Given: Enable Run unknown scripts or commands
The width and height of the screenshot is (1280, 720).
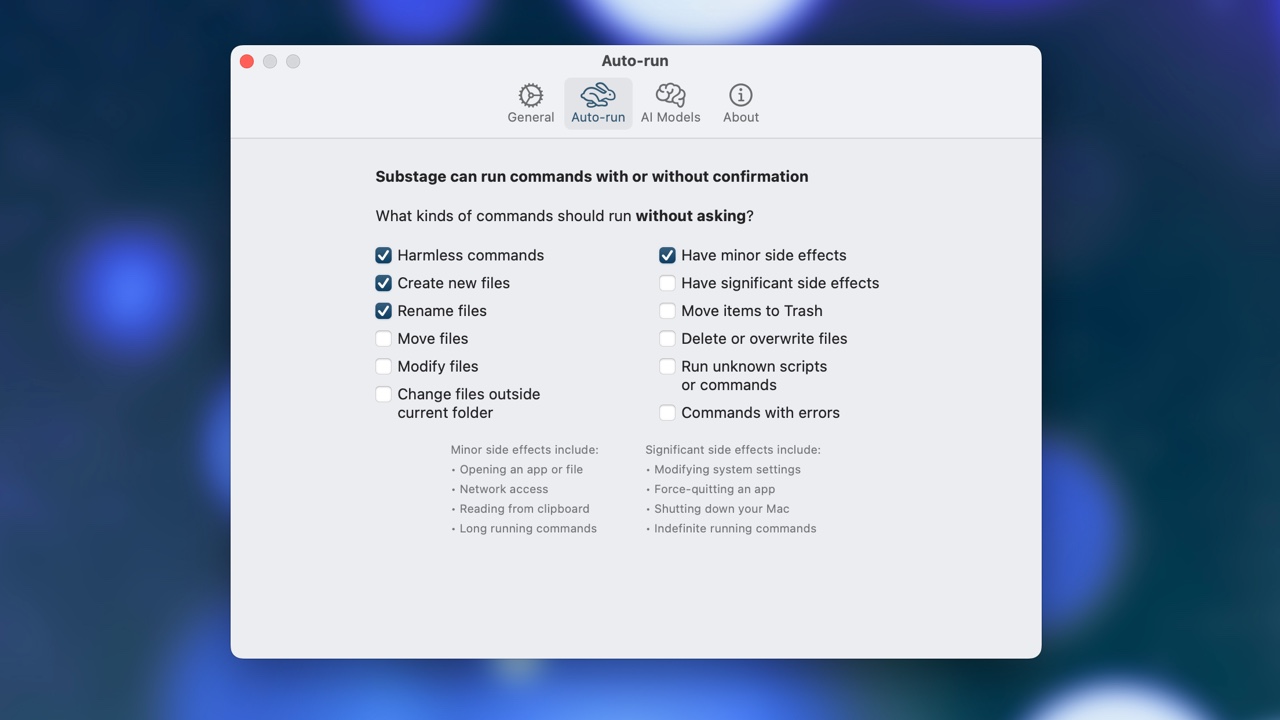Looking at the screenshot, I should coord(667,366).
